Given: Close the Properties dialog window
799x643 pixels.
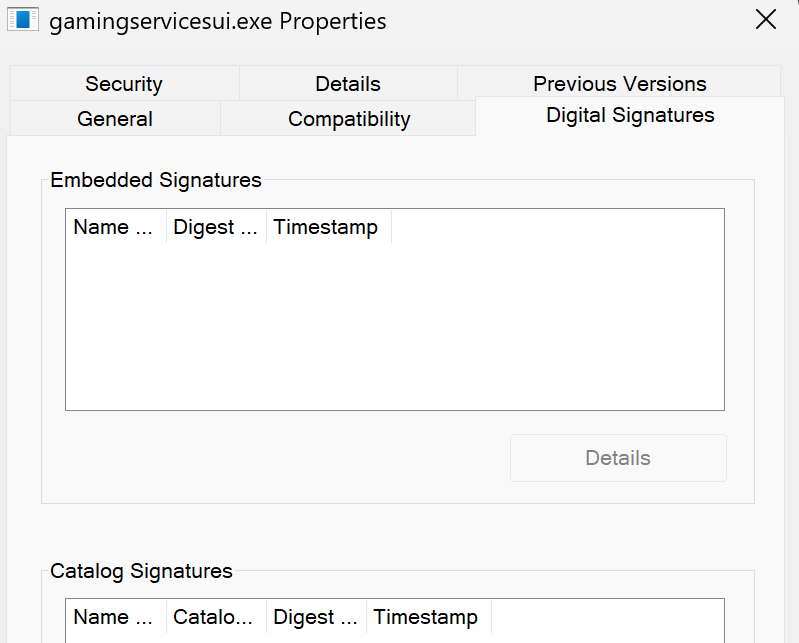Looking at the screenshot, I should coord(766,20).
